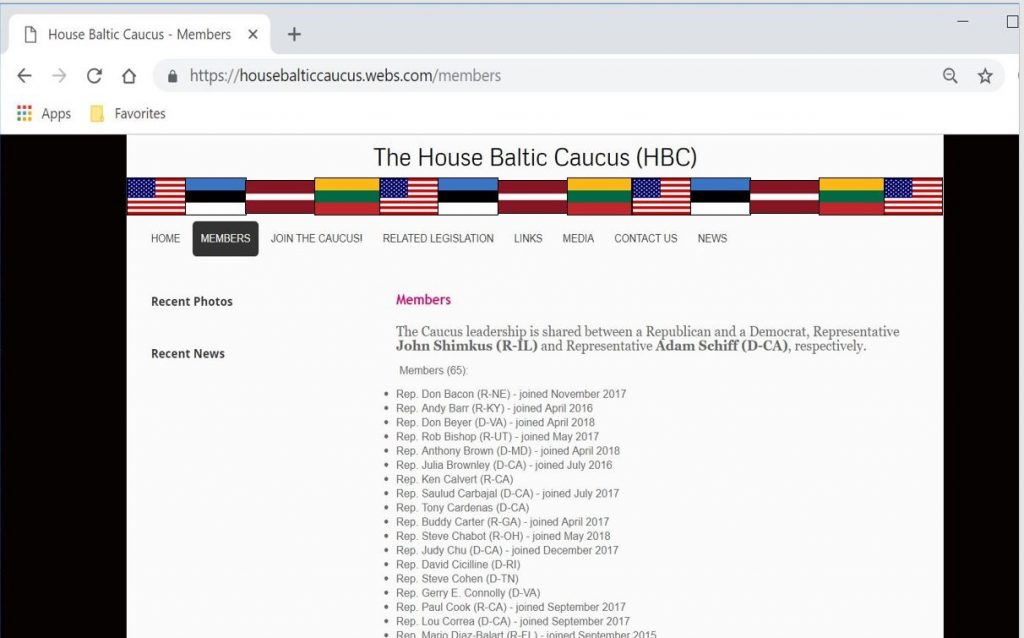
Task: Bookmark this page with star icon
Action: click(x=985, y=76)
